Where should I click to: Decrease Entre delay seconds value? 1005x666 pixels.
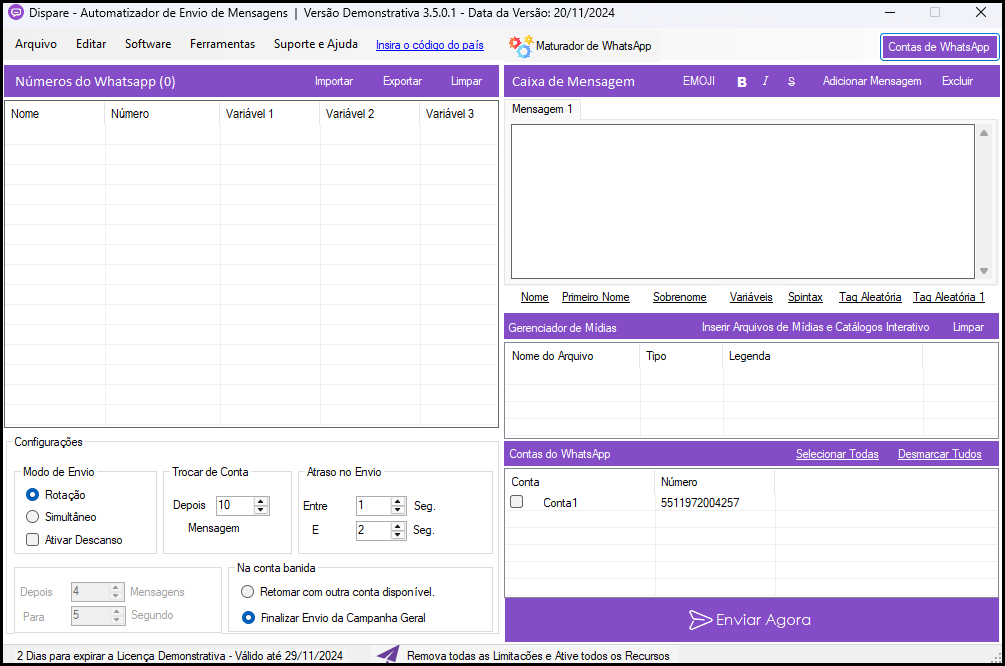pos(398,510)
